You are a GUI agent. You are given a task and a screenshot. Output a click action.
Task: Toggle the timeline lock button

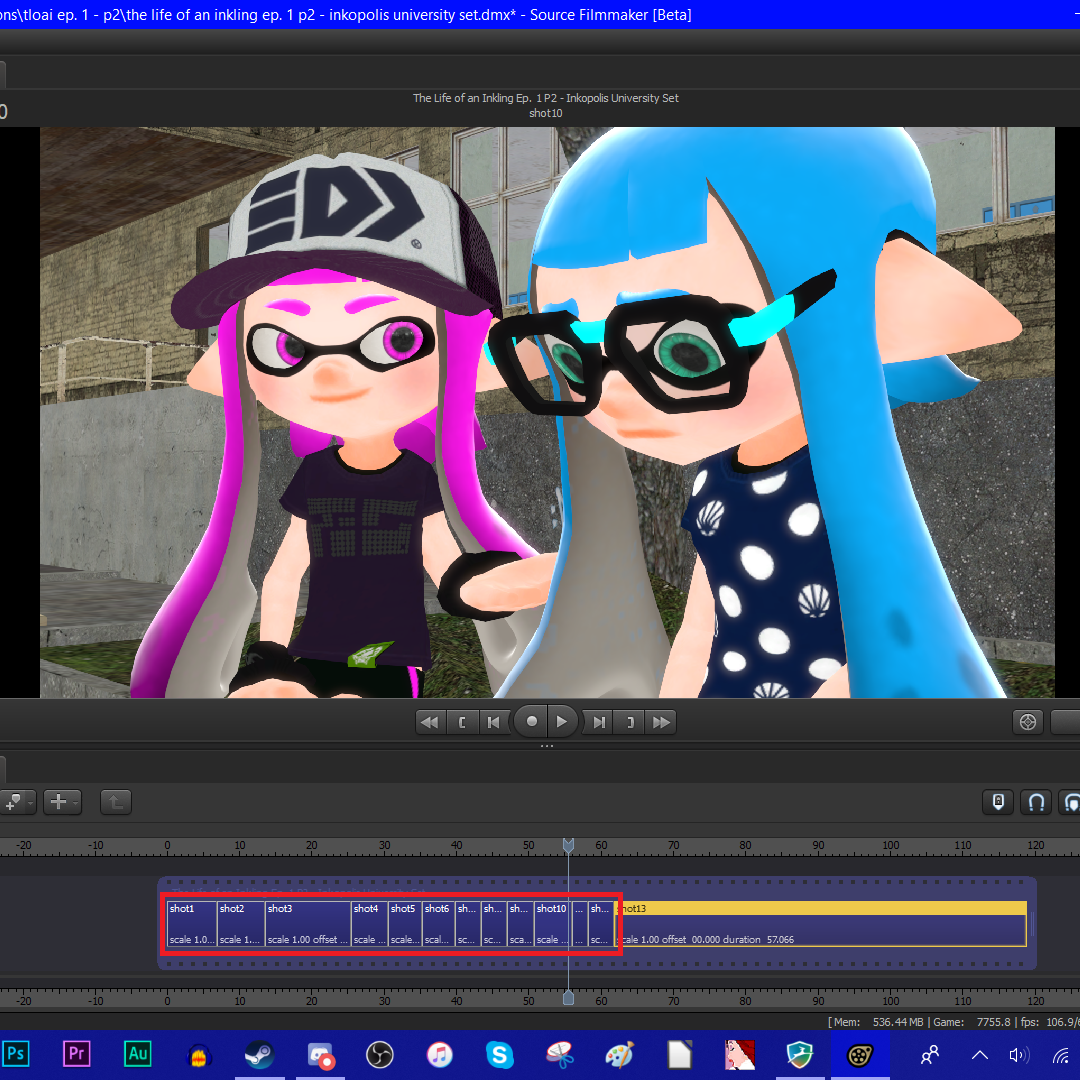click(998, 801)
